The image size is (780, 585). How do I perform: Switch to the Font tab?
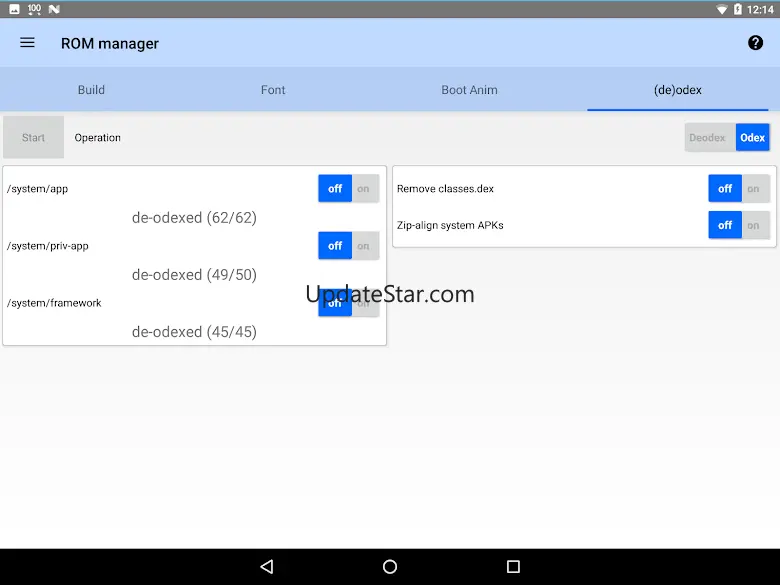(273, 90)
